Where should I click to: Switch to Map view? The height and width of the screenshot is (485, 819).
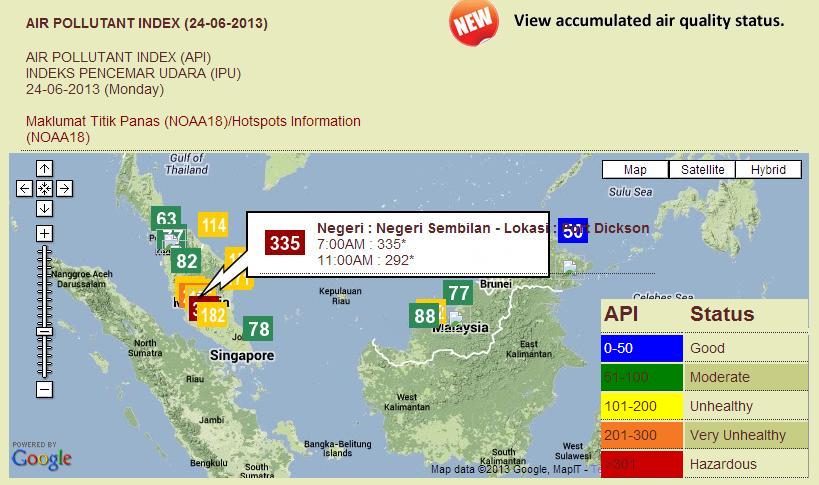(x=635, y=170)
